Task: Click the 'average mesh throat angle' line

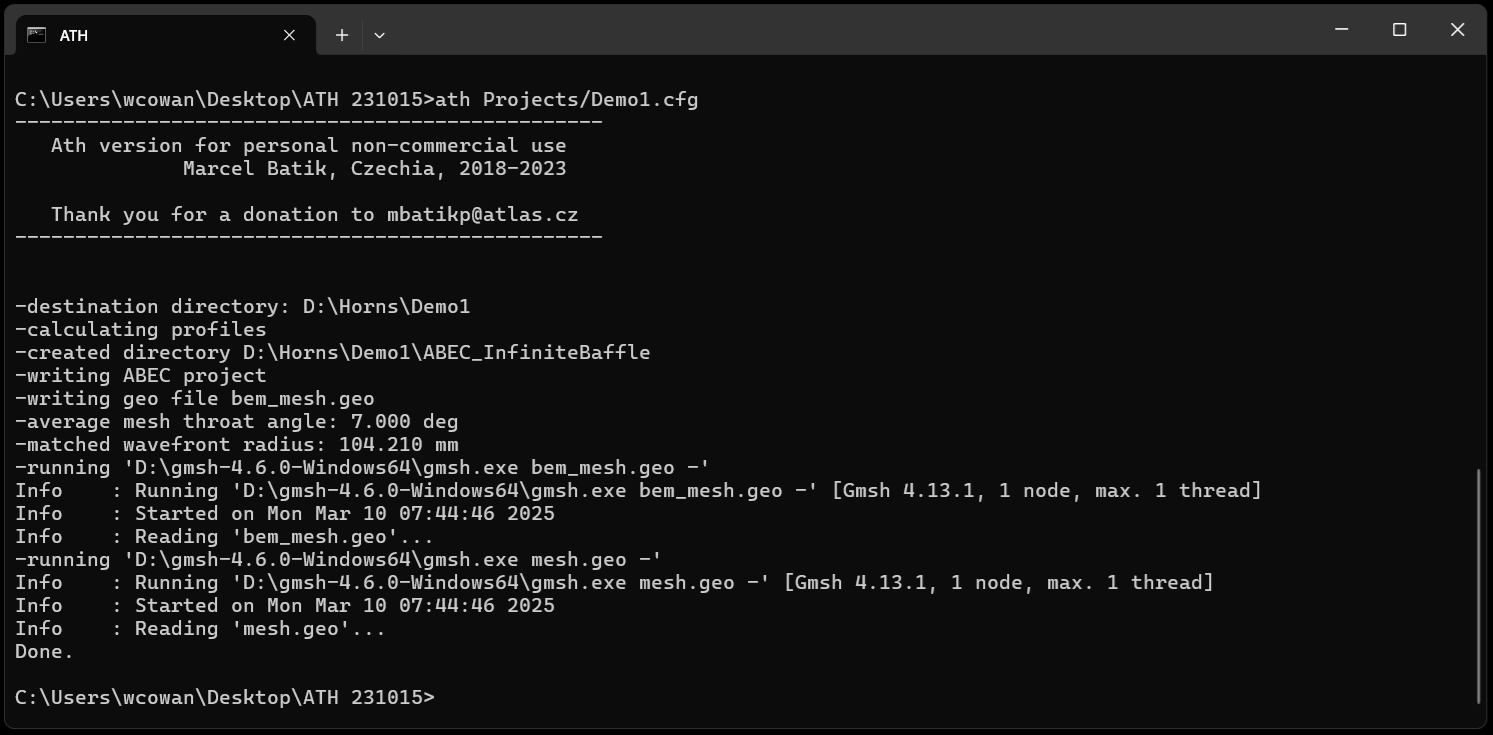Action: coord(237,421)
